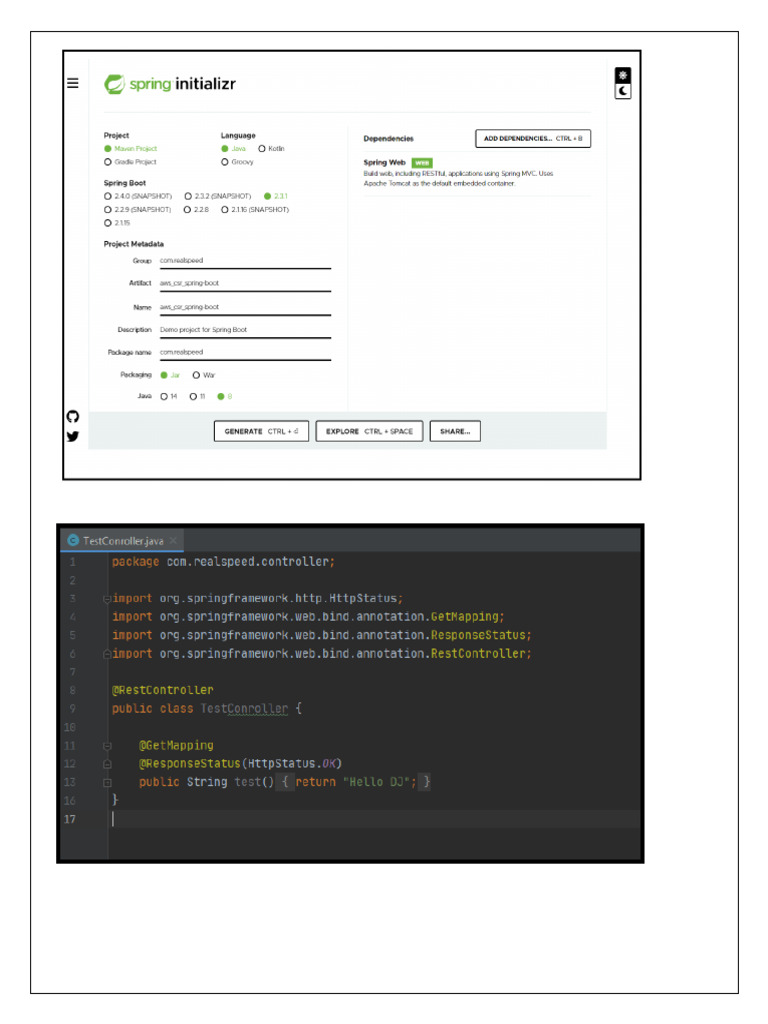The width and height of the screenshot is (768, 1024).
Task: Collapse the @GetMapping fold marker at line 11
Action: point(106,746)
